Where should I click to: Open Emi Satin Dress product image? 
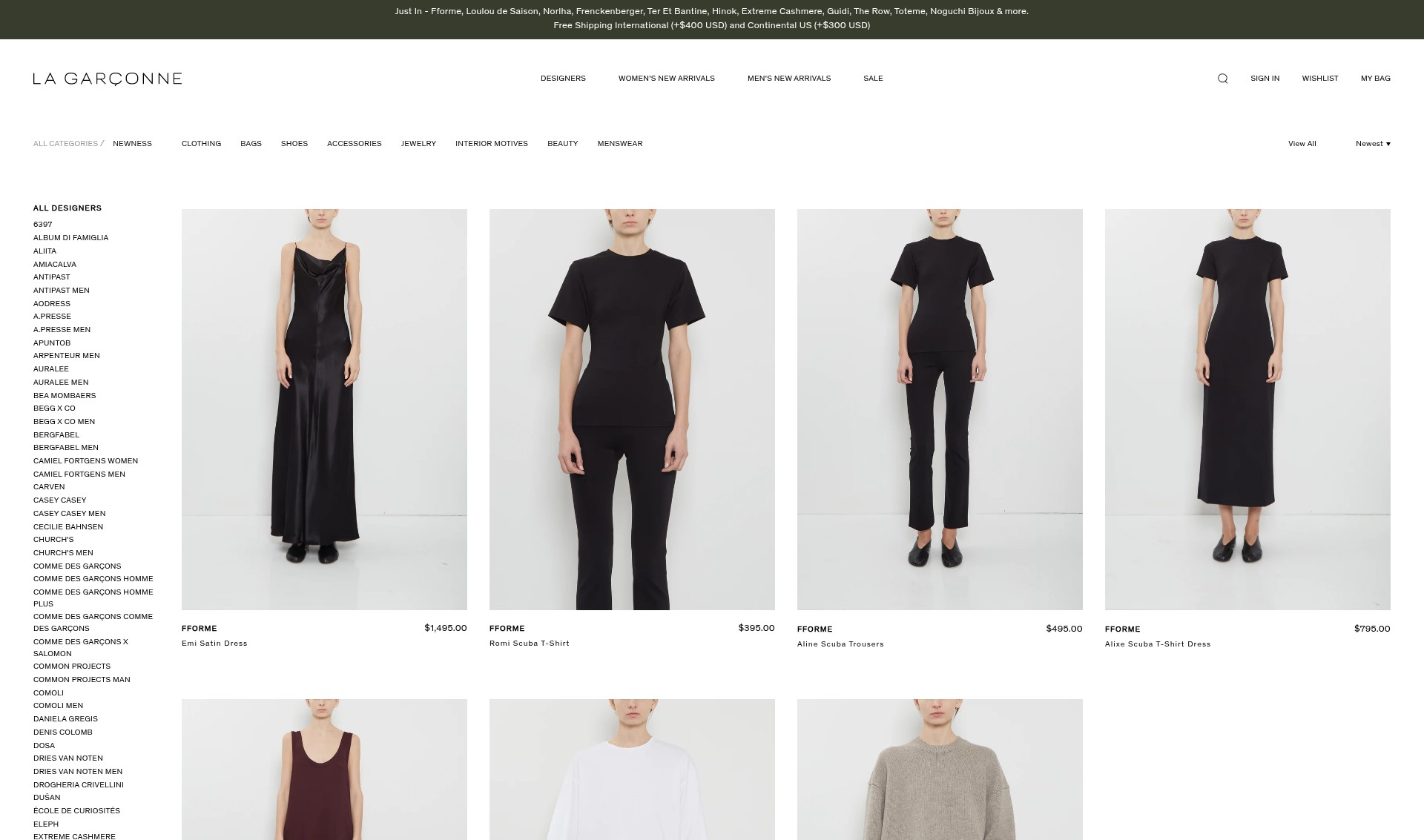click(324, 409)
